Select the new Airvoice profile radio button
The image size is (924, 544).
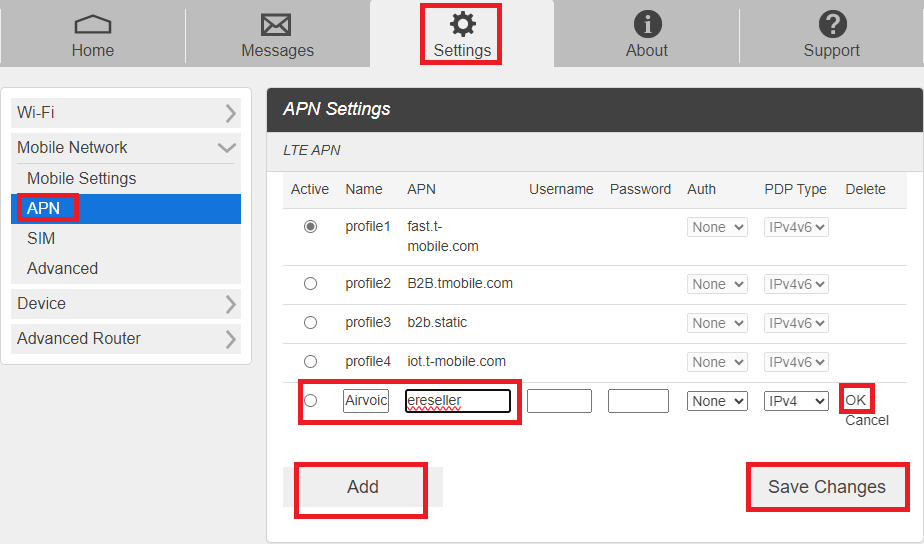[311, 401]
